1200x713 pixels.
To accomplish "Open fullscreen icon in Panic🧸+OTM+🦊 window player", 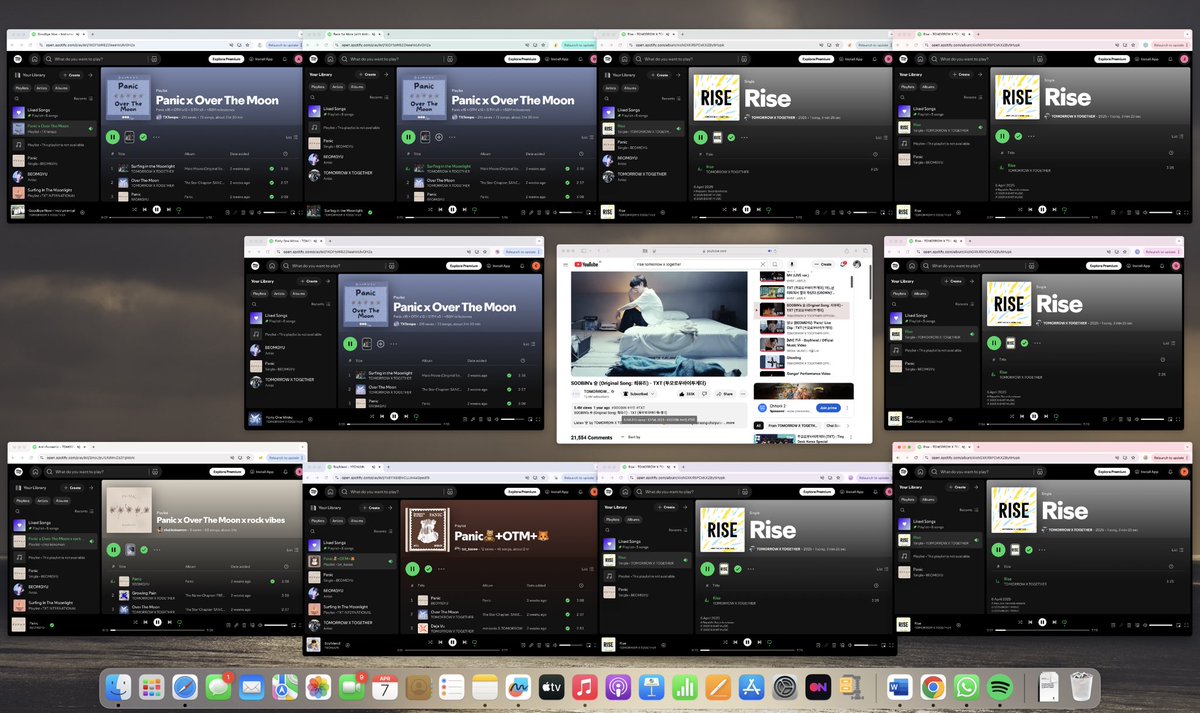I will (595, 645).
